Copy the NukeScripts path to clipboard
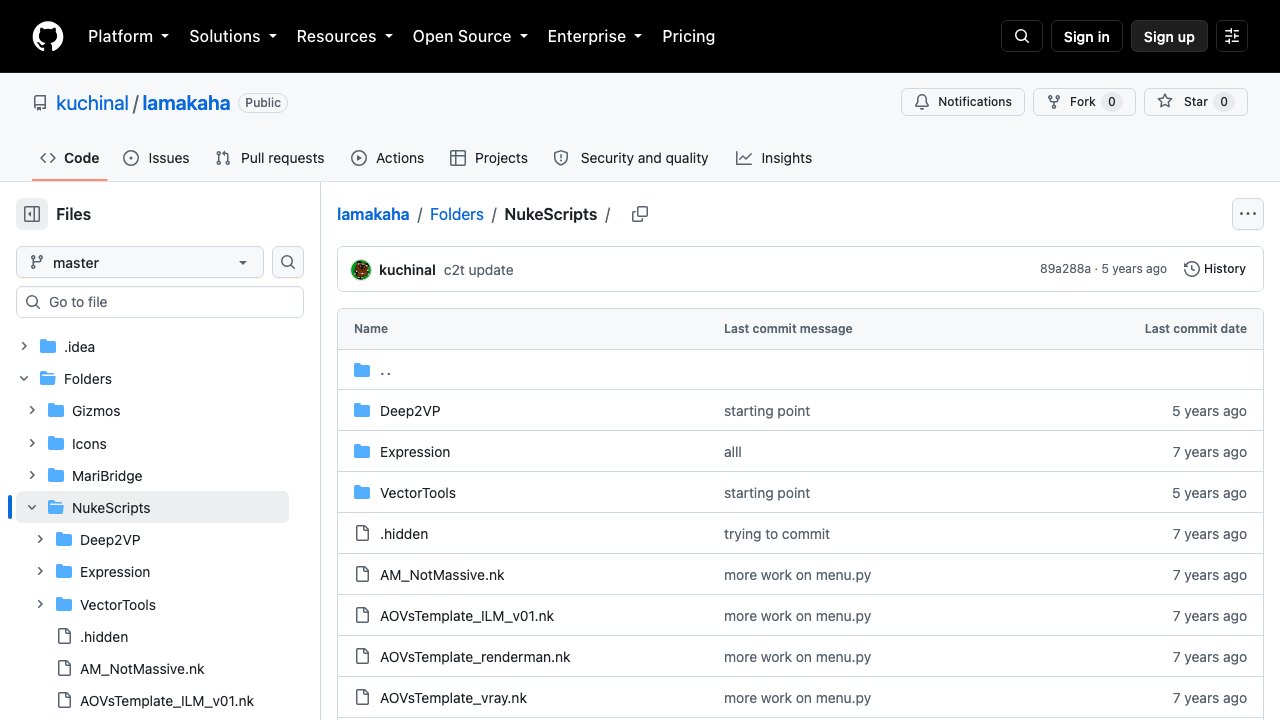Viewport: 1280px width, 720px height. coord(640,214)
